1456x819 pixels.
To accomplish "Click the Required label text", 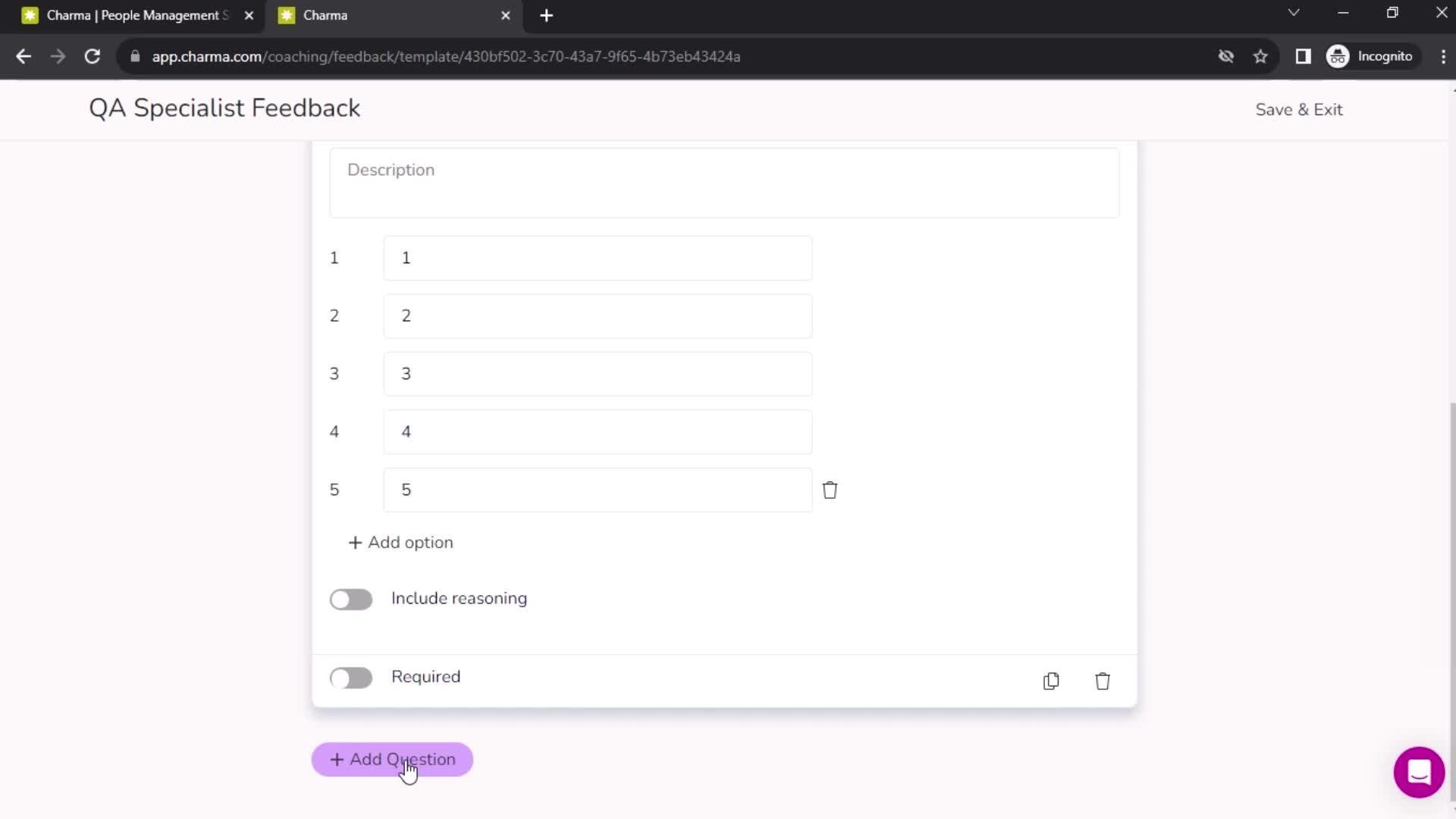I will pos(425,676).
